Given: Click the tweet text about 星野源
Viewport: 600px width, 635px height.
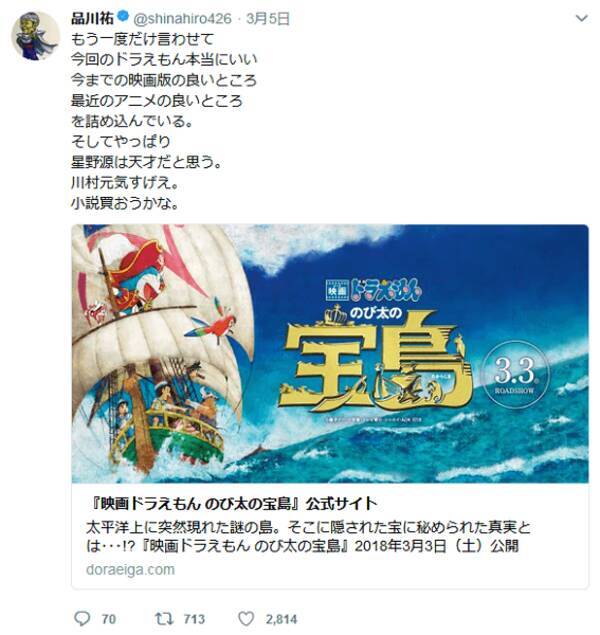Looking at the screenshot, I should coord(147,162).
